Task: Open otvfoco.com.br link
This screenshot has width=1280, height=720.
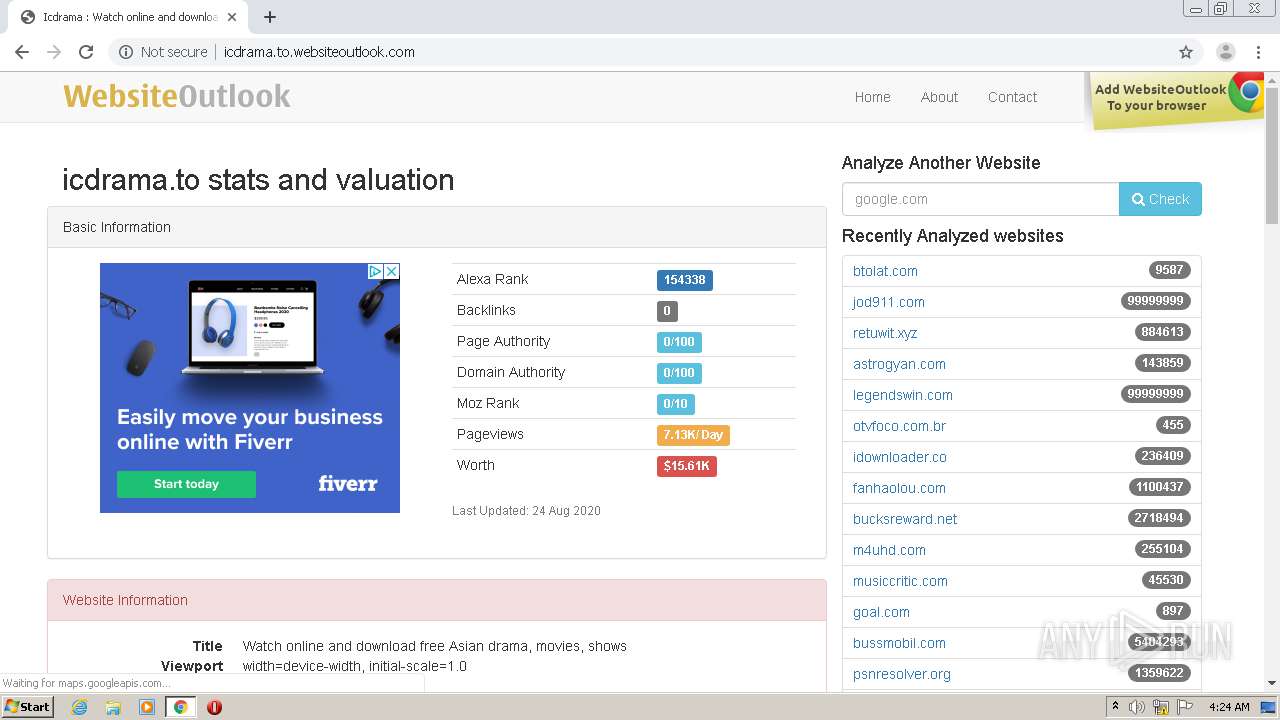Action: tap(899, 426)
